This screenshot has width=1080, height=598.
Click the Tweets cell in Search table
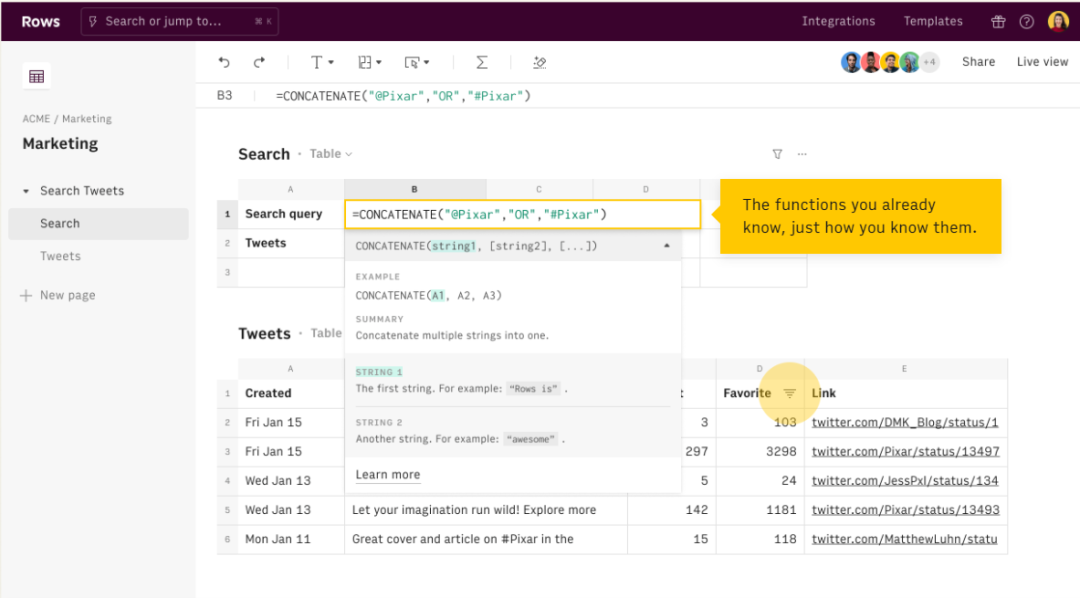(x=291, y=243)
